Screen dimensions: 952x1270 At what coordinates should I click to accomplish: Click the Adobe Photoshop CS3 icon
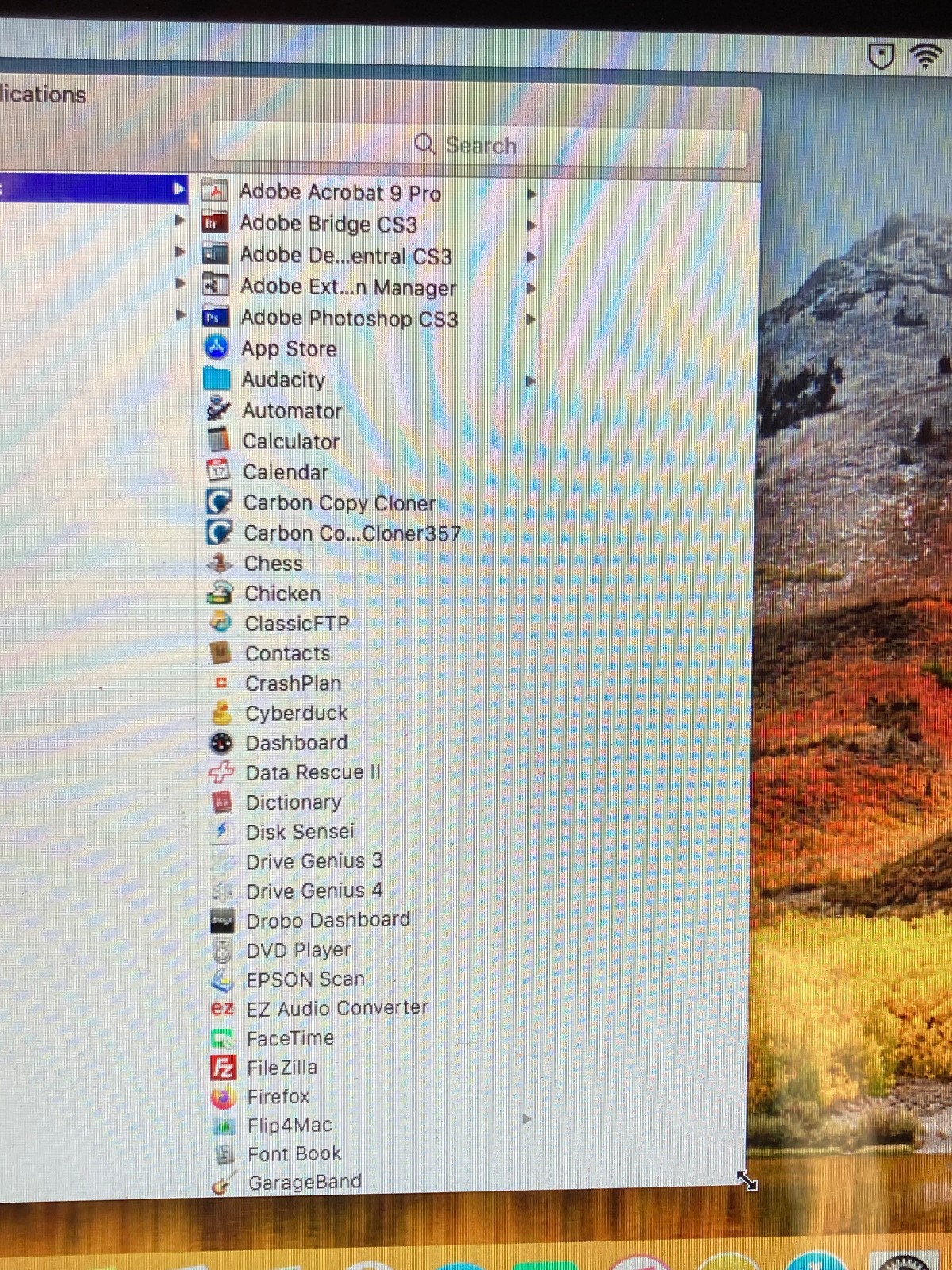pyautogui.click(x=216, y=317)
